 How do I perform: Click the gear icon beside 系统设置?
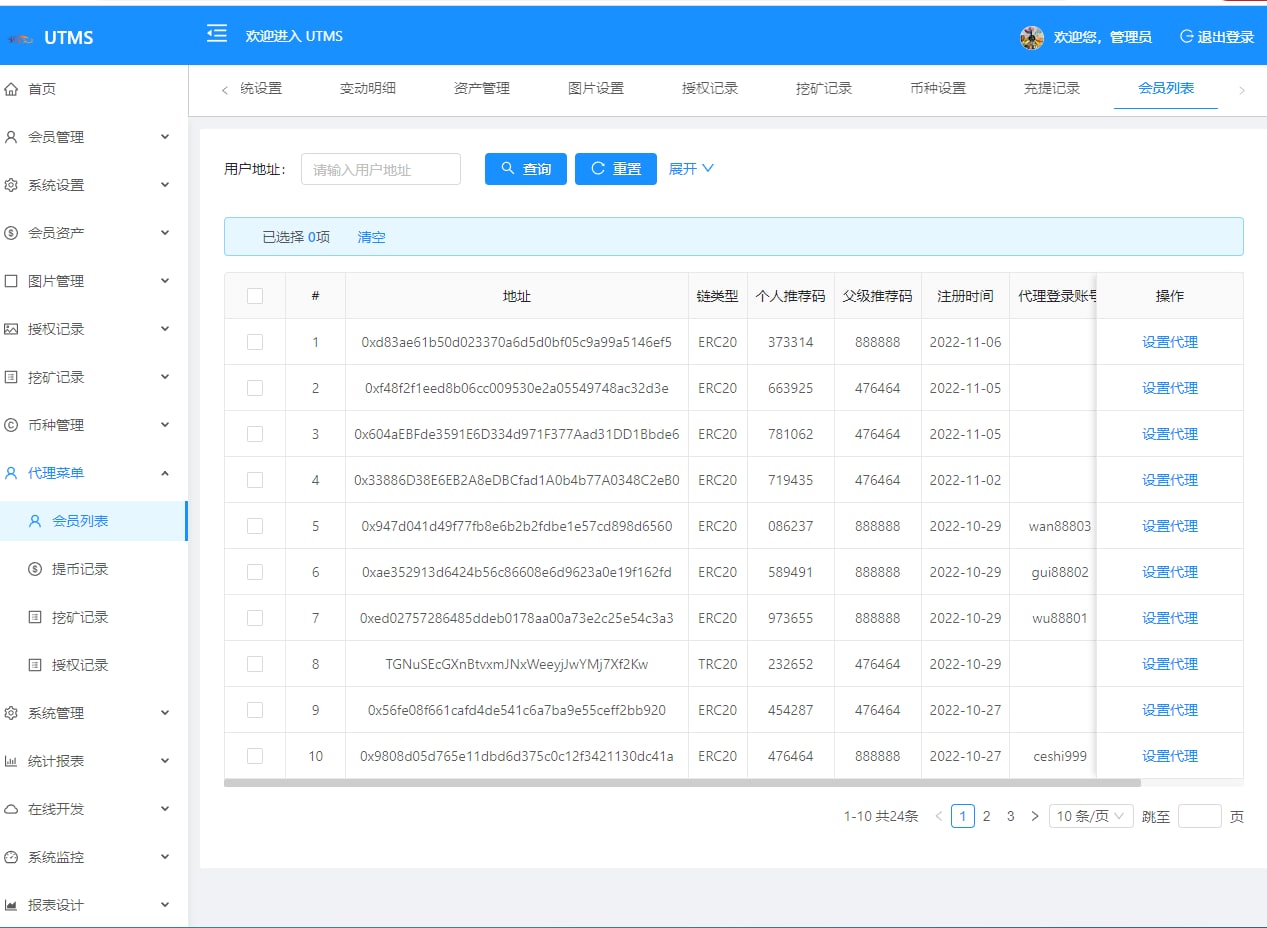point(12,185)
